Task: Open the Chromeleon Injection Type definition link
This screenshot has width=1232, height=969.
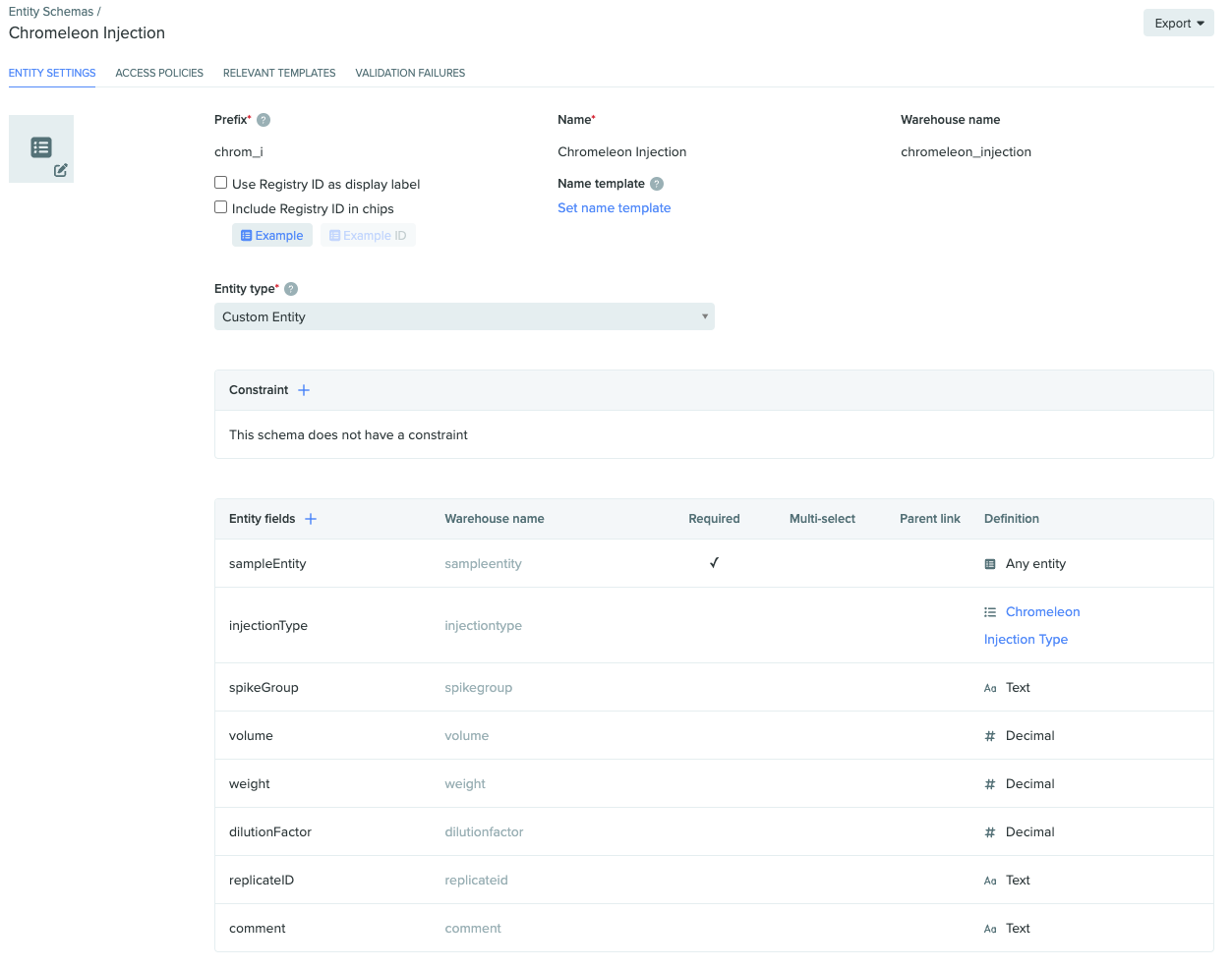Action: (1032, 625)
